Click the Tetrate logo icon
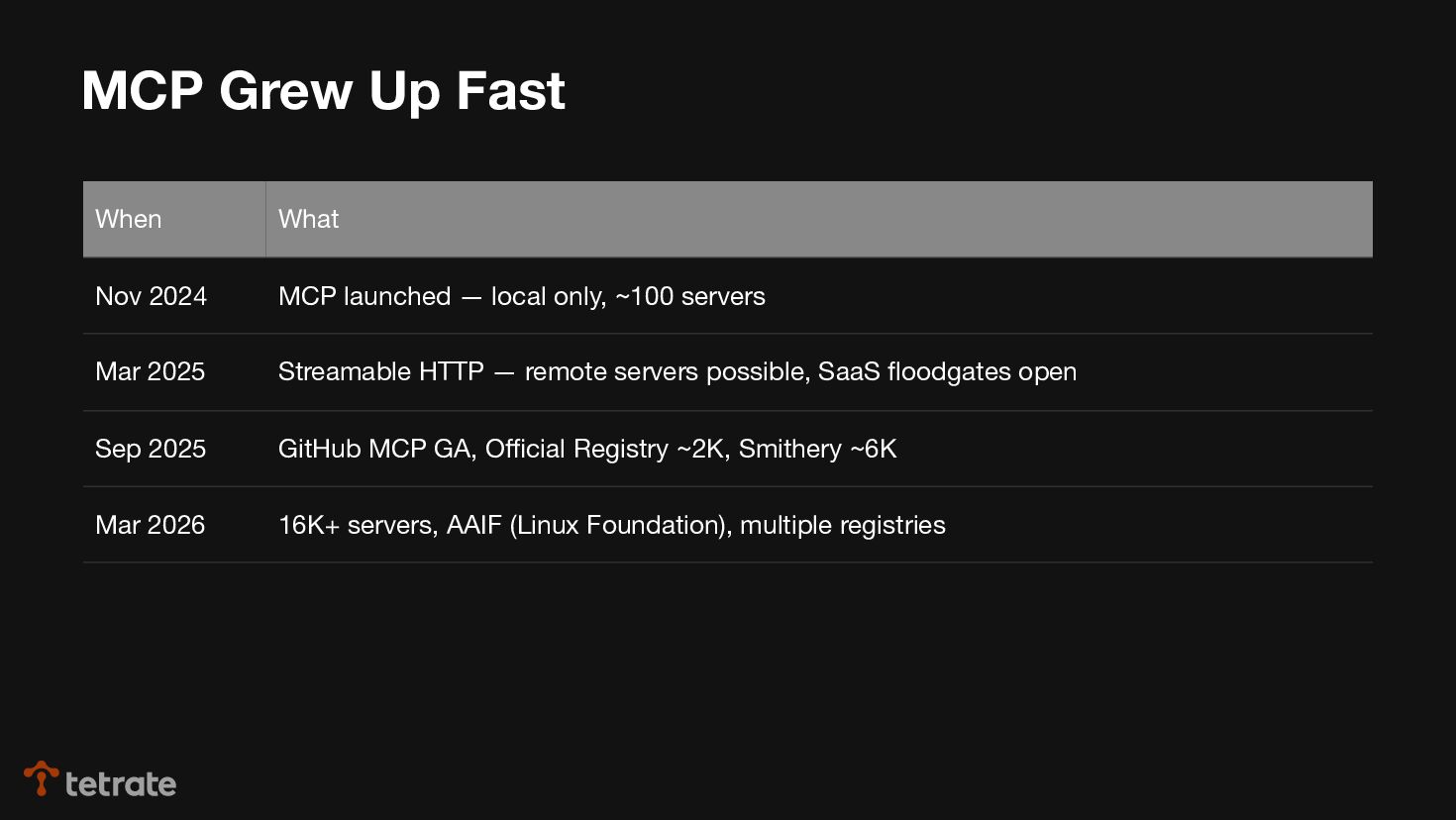1456x820 pixels. point(41,778)
